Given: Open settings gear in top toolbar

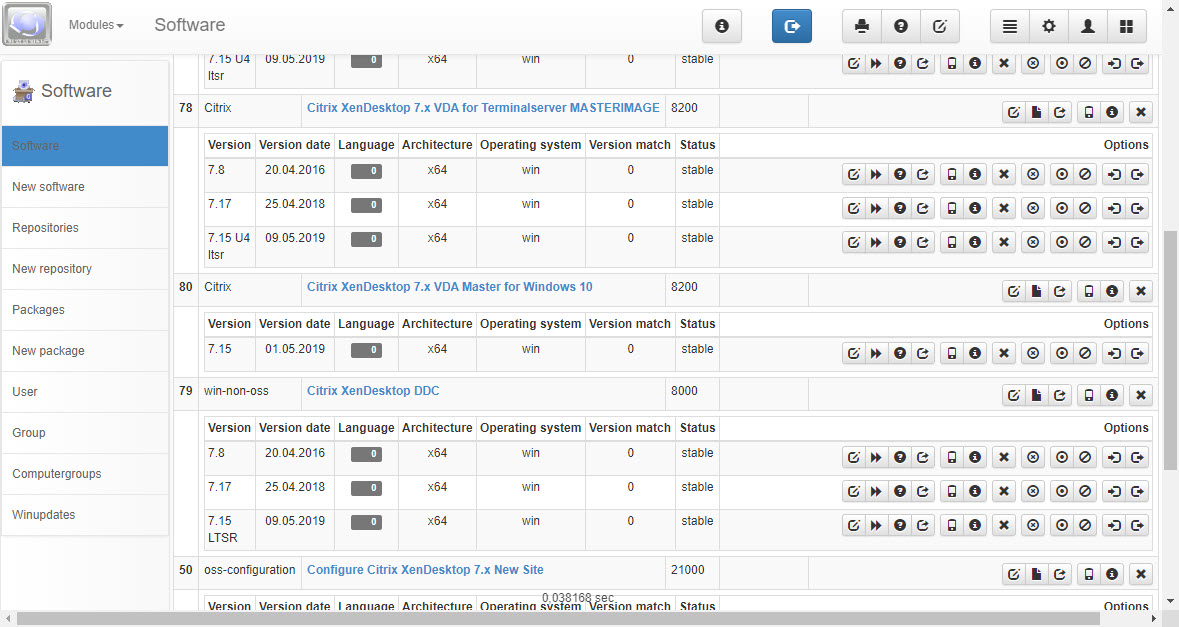Looking at the screenshot, I should 1049,26.
